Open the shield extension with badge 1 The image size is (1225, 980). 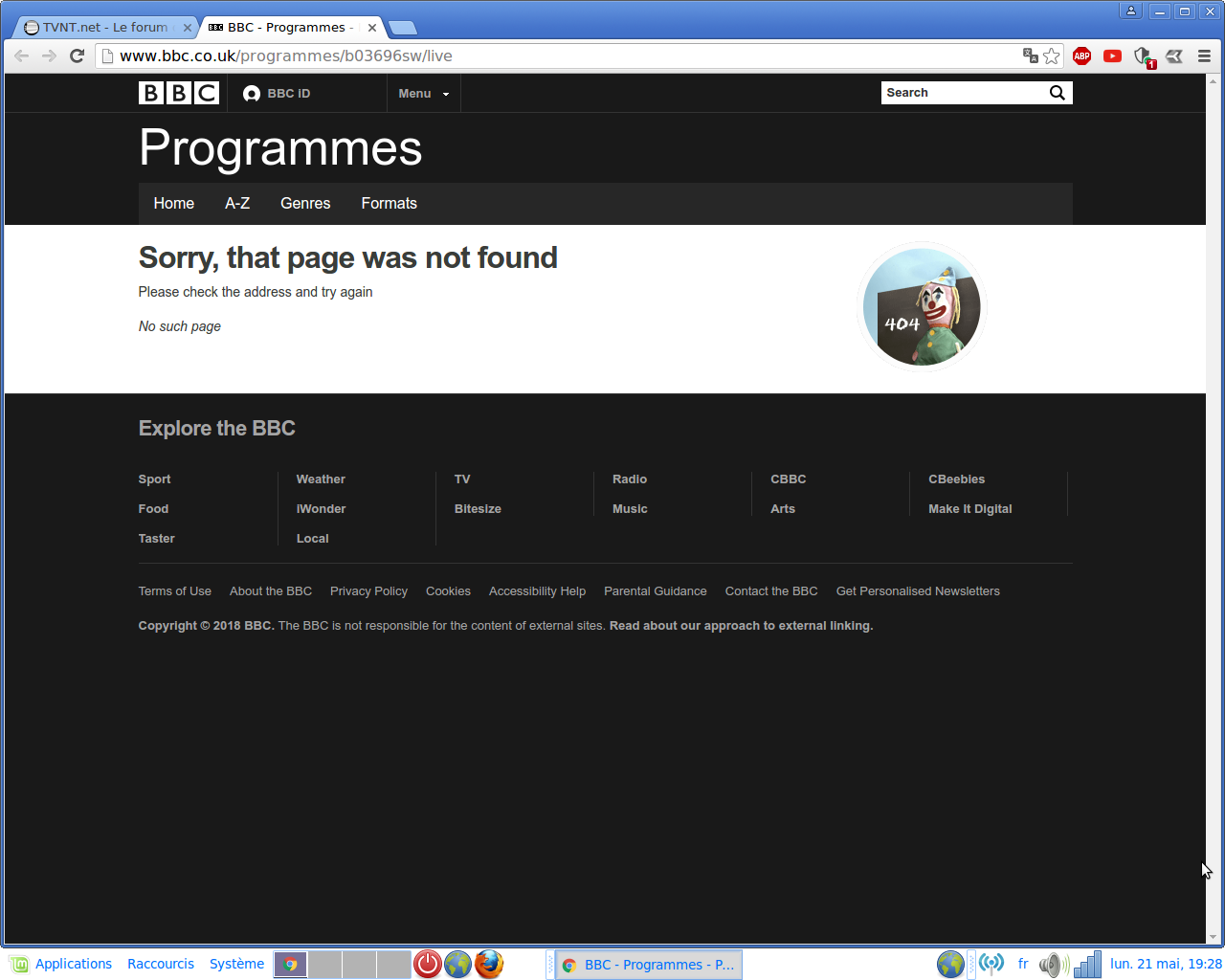tap(1144, 57)
